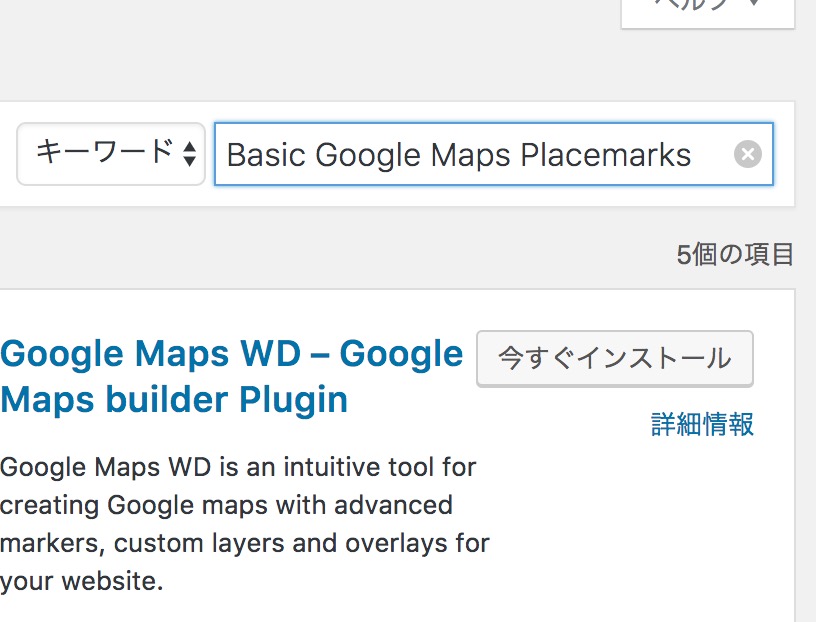
Task: Install Google Maps WD with 今すぐインストール
Action: tap(615, 359)
